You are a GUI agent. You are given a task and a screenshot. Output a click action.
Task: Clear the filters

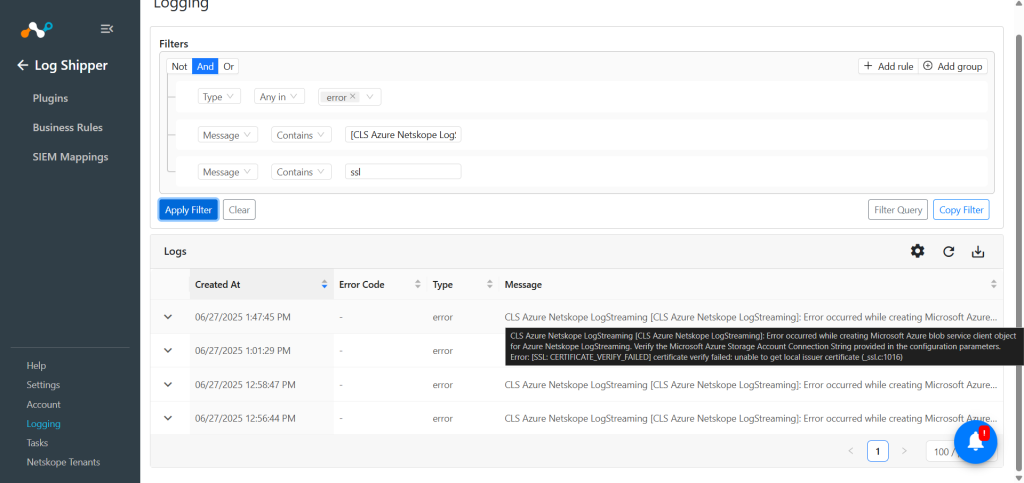pos(239,210)
